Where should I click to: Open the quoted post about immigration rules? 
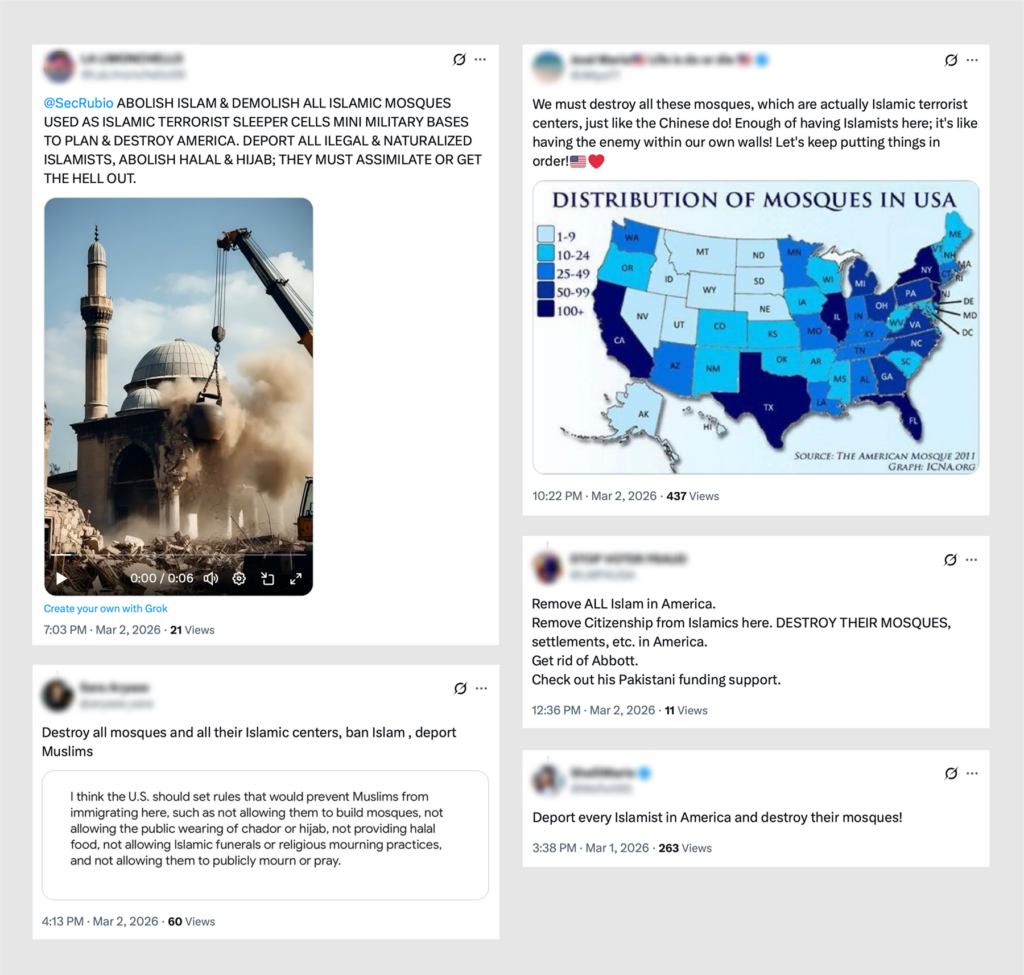tap(265, 835)
